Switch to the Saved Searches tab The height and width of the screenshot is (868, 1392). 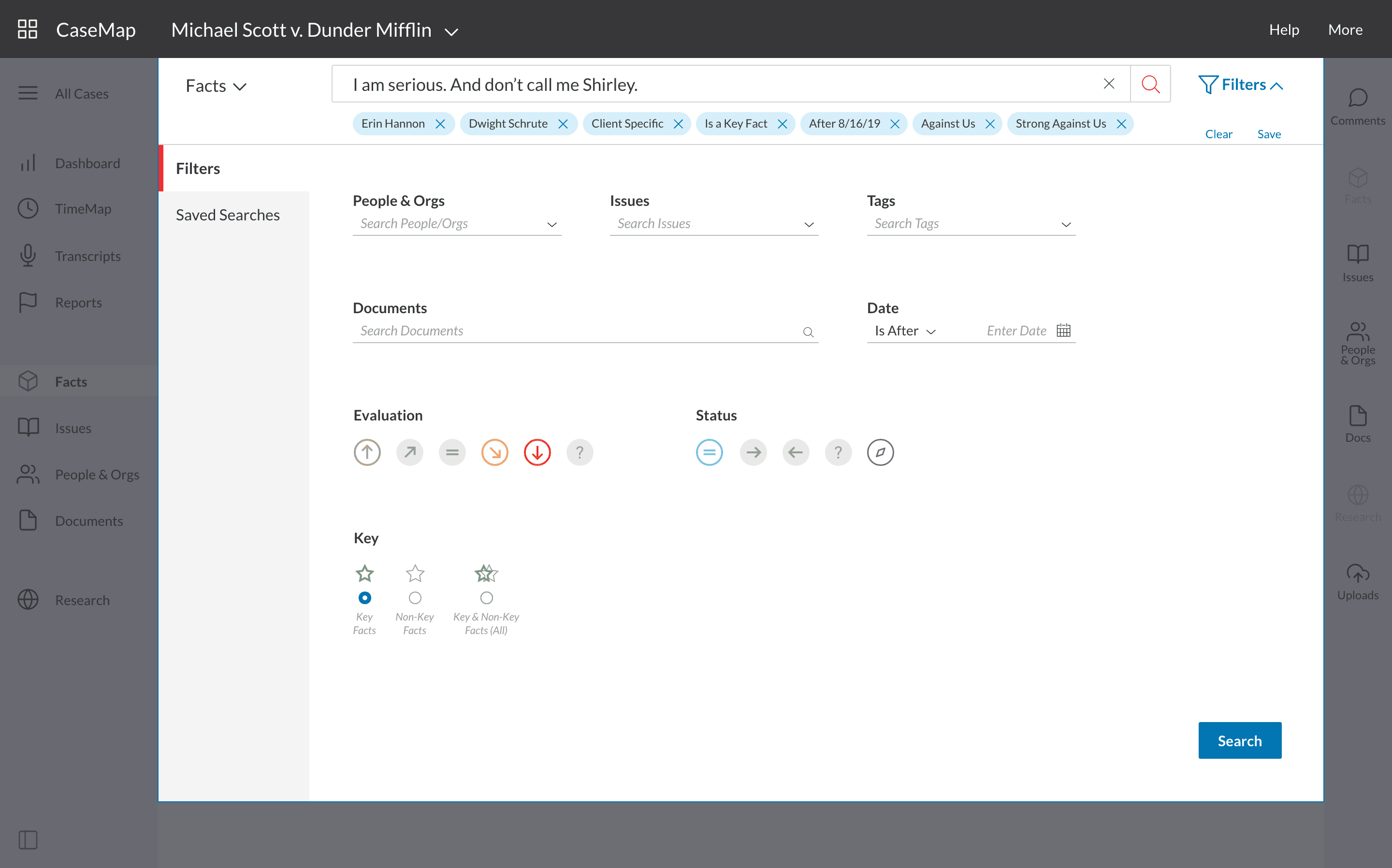click(x=228, y=215)
